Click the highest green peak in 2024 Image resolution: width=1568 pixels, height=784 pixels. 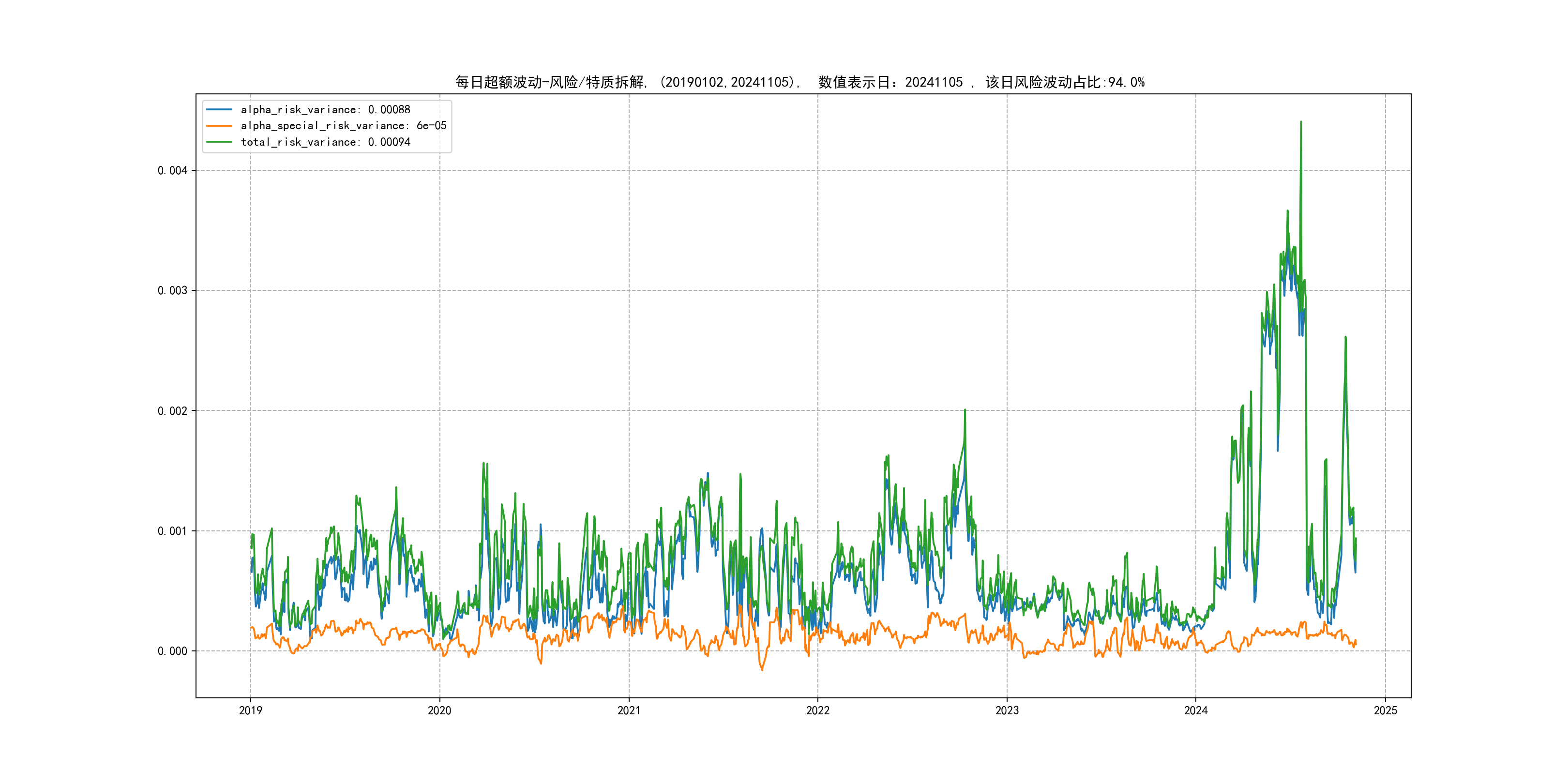tap(1301, 123)
